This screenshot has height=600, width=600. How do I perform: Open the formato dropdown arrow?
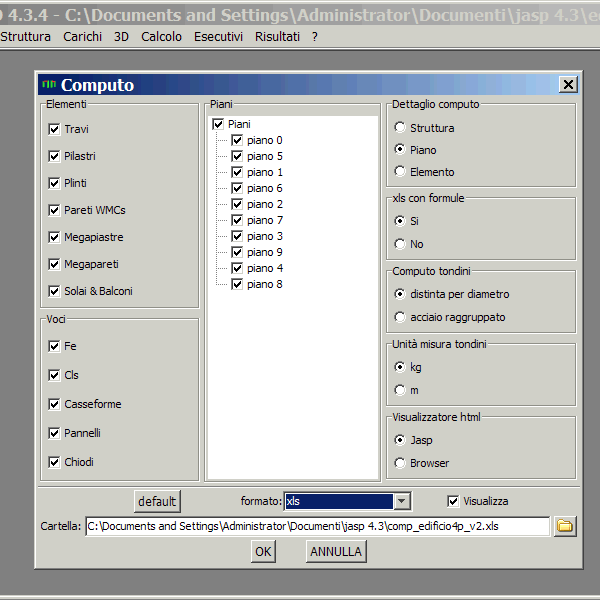pos(401,501)
